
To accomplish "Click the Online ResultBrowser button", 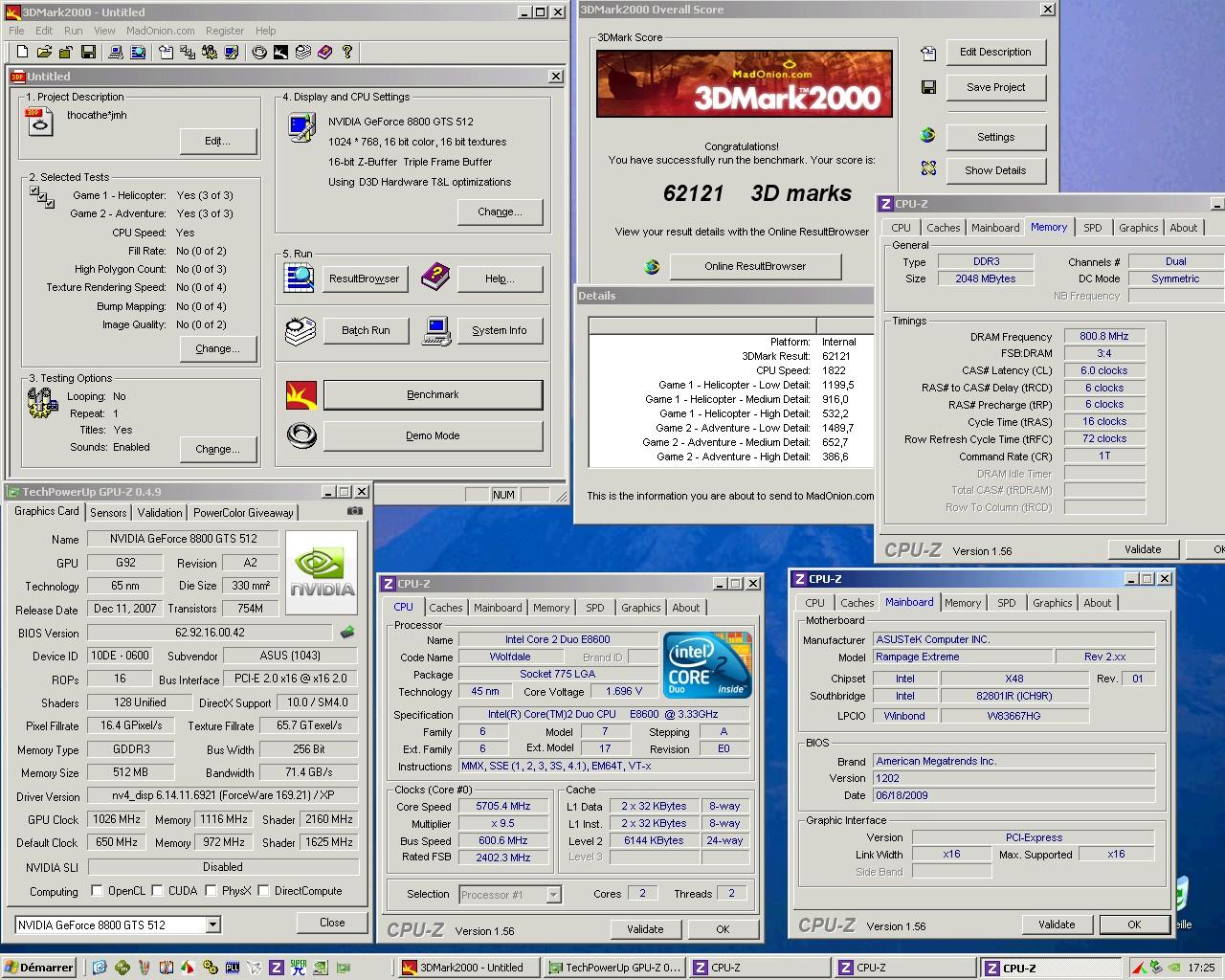I will point(755,266).
